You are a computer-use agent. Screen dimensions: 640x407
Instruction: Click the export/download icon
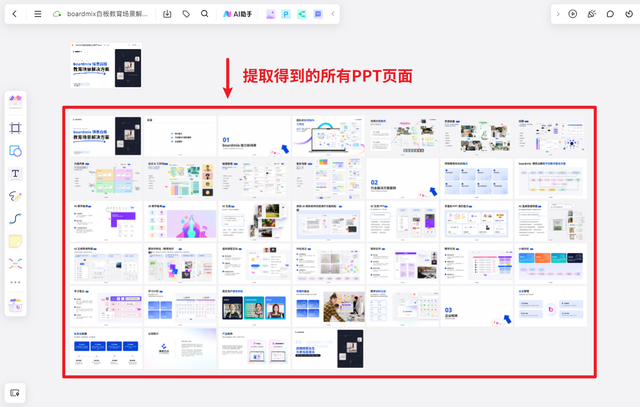point(167,14)
